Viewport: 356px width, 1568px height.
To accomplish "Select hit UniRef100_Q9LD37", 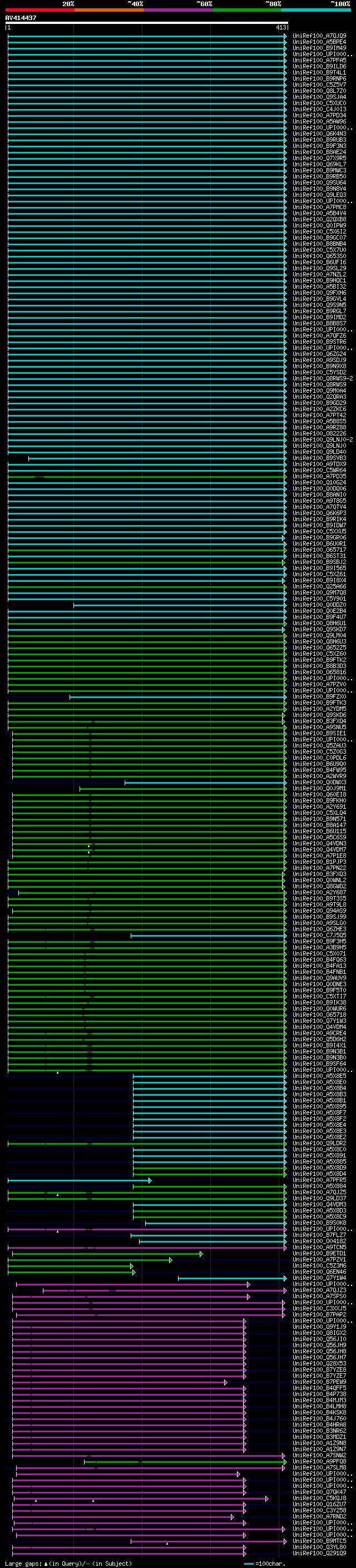I will coord(319,1198).
